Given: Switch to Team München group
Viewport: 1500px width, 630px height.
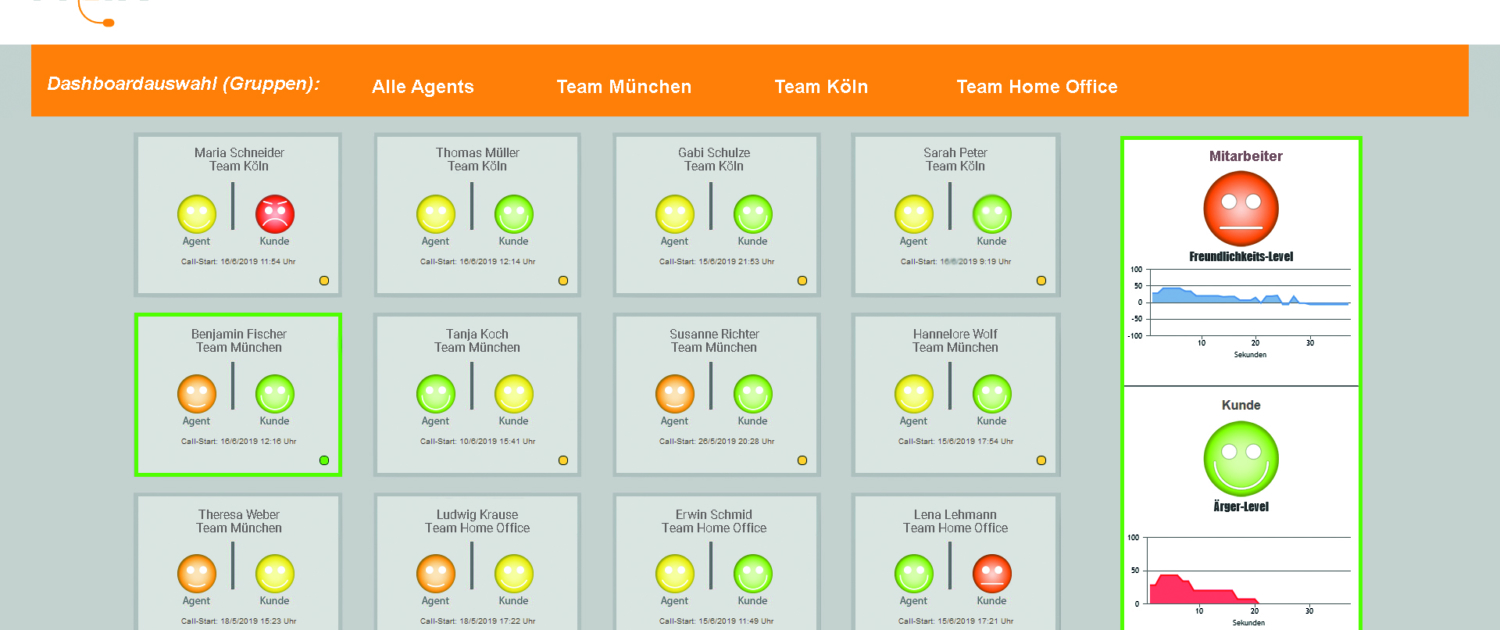Looking at the screenshot, I should 623,87.
